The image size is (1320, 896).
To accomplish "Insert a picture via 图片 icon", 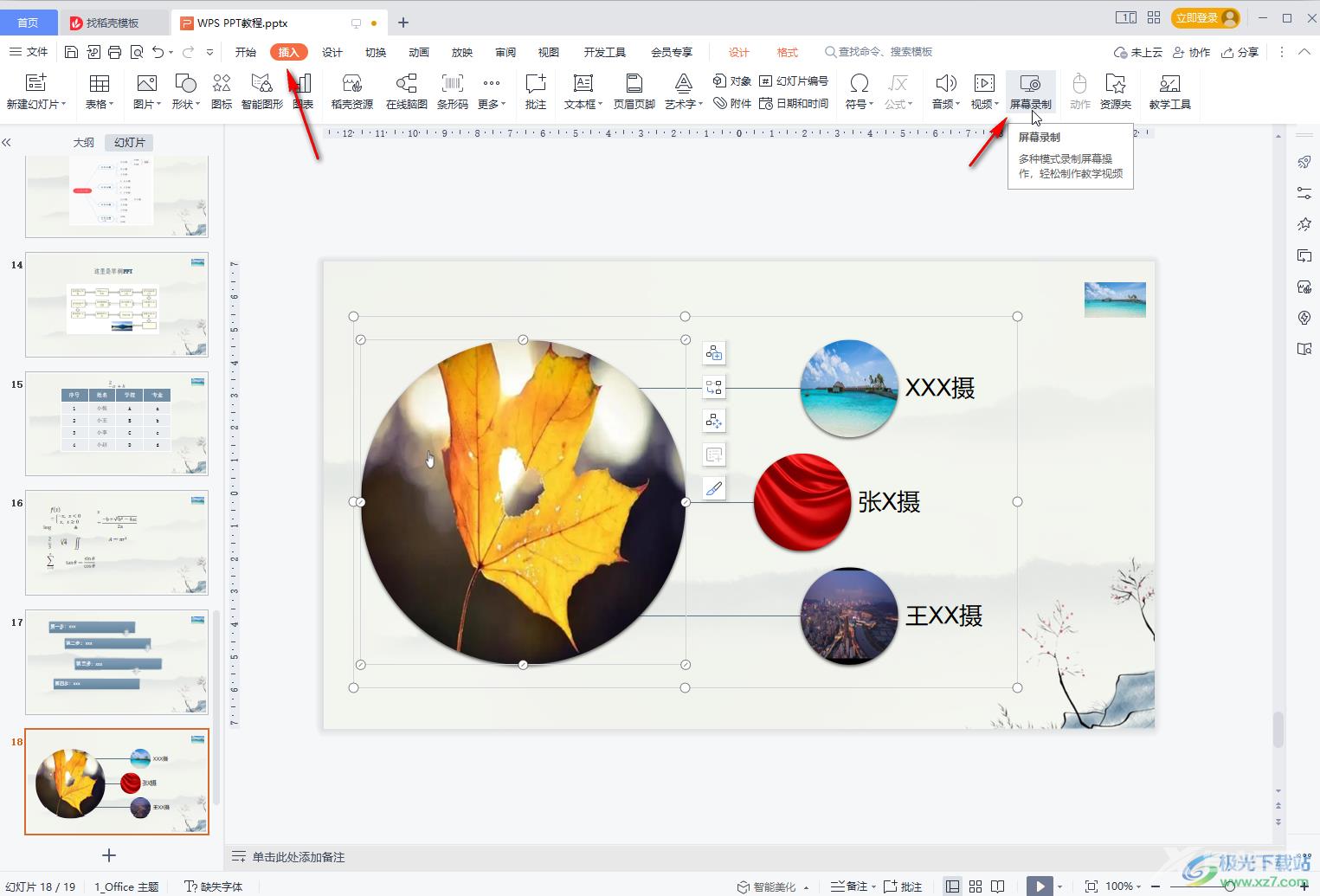I will click(147, 92).
